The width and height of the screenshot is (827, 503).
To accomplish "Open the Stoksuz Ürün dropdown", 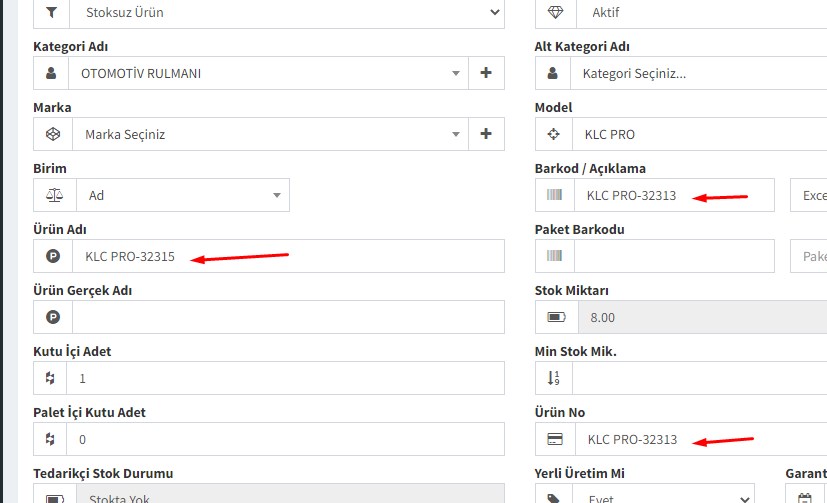I will click(286, 12).
